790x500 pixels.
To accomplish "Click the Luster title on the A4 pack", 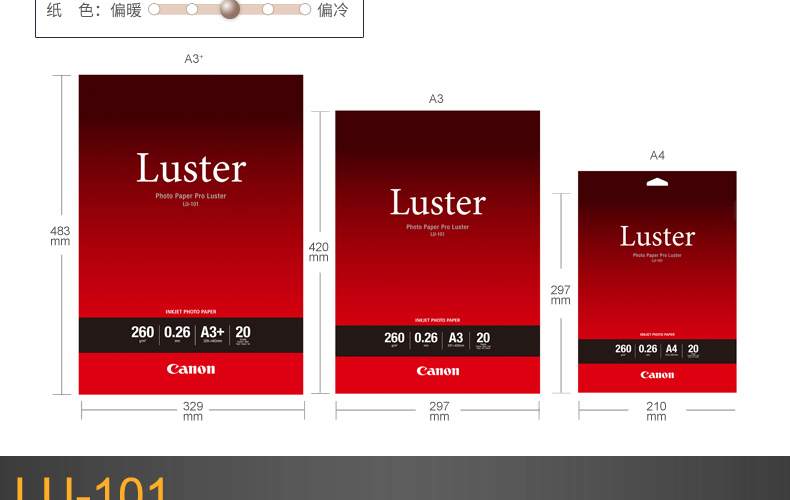I will click(657, 236).
